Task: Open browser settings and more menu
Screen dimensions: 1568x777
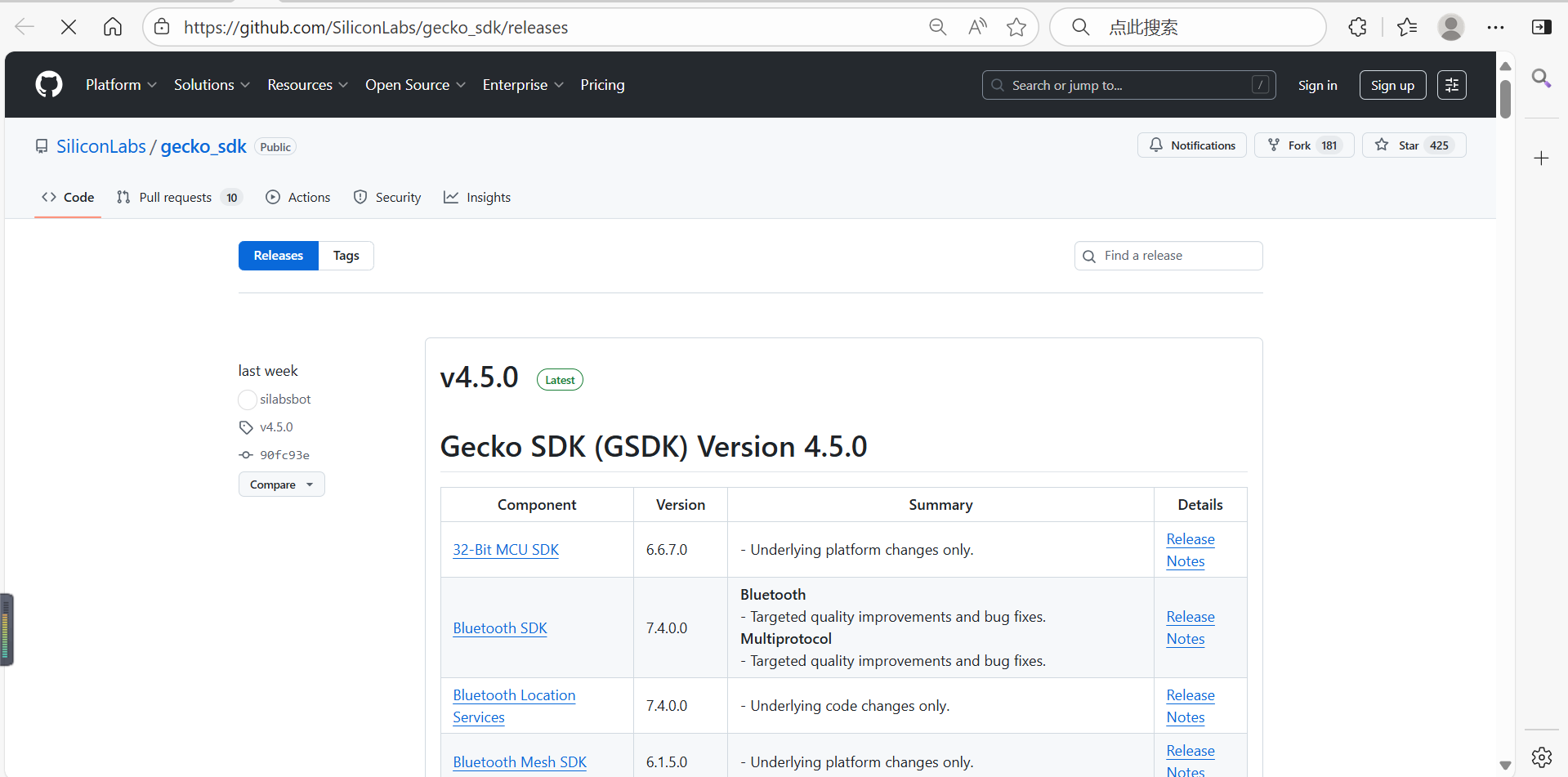Action: point(1495,27)
